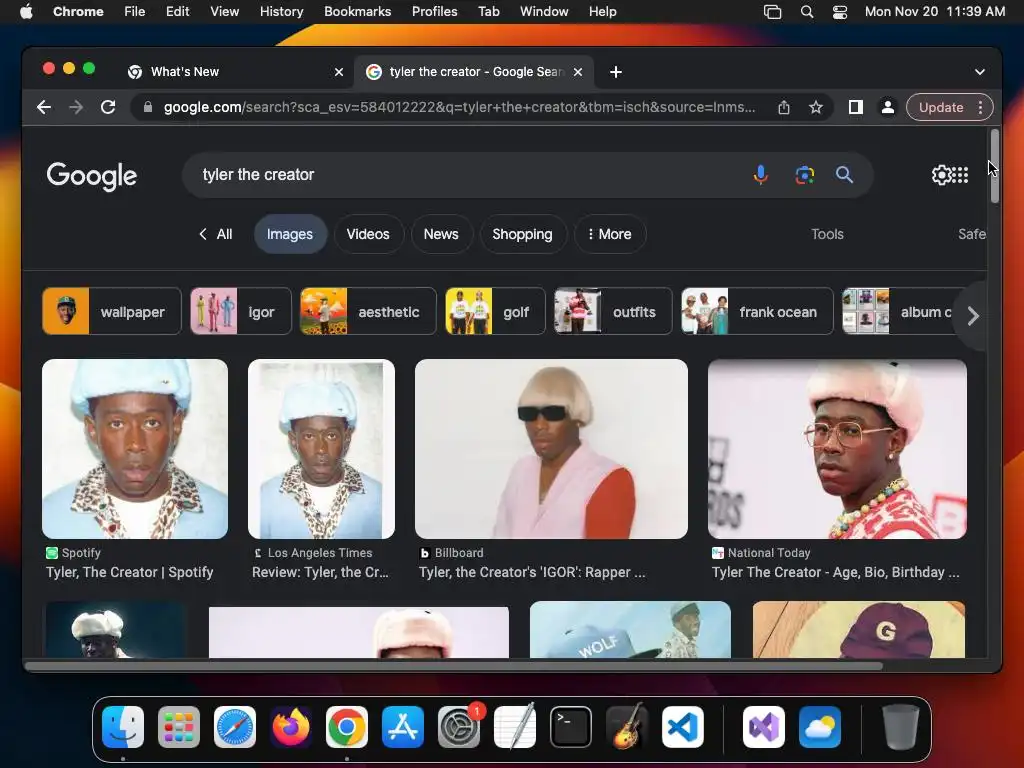Viewport: 1024px width, 768px height.
Task: Click the browser forward arrow
Action: coord(76,107)
